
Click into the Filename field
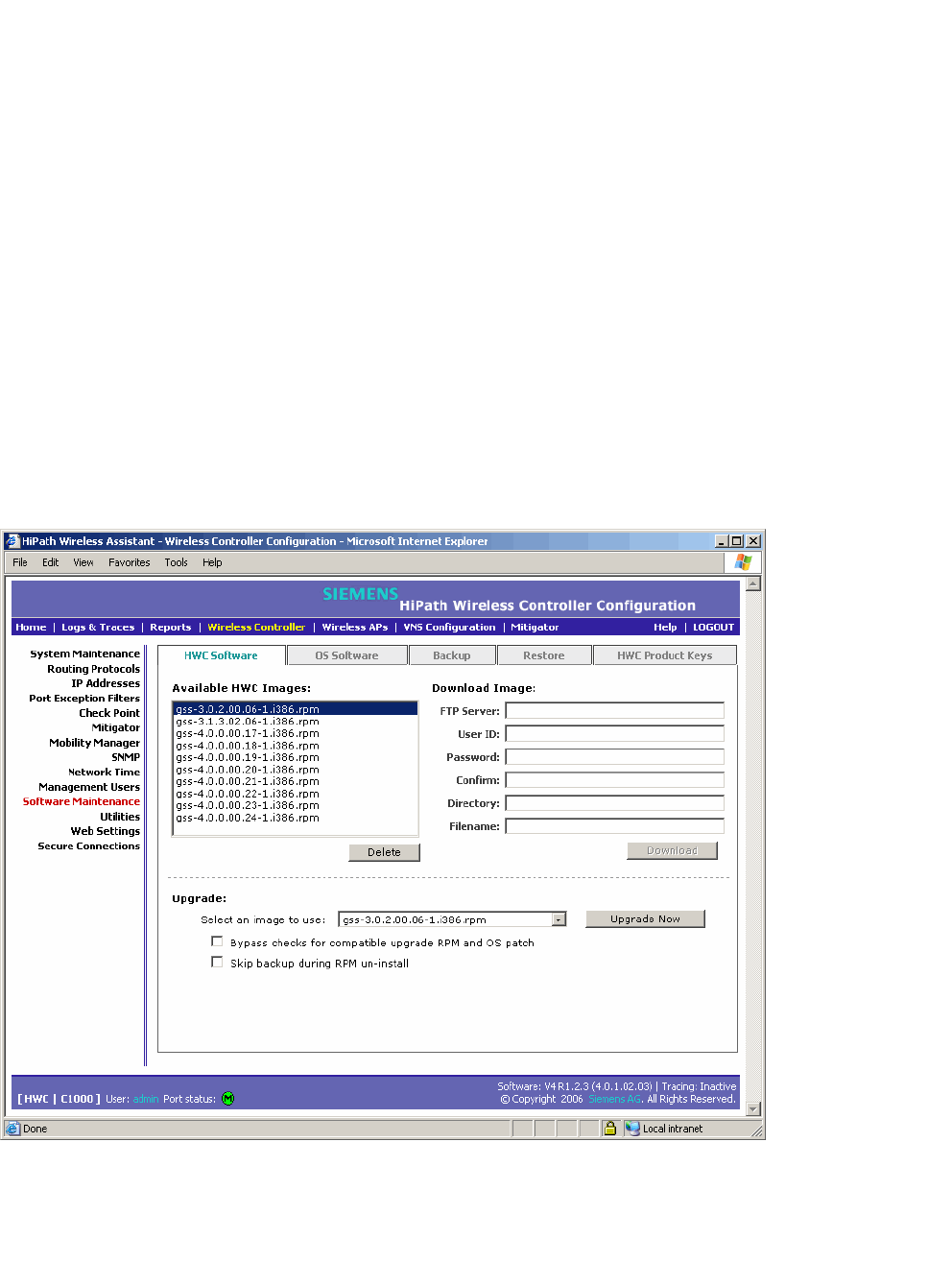pos(615,825)
